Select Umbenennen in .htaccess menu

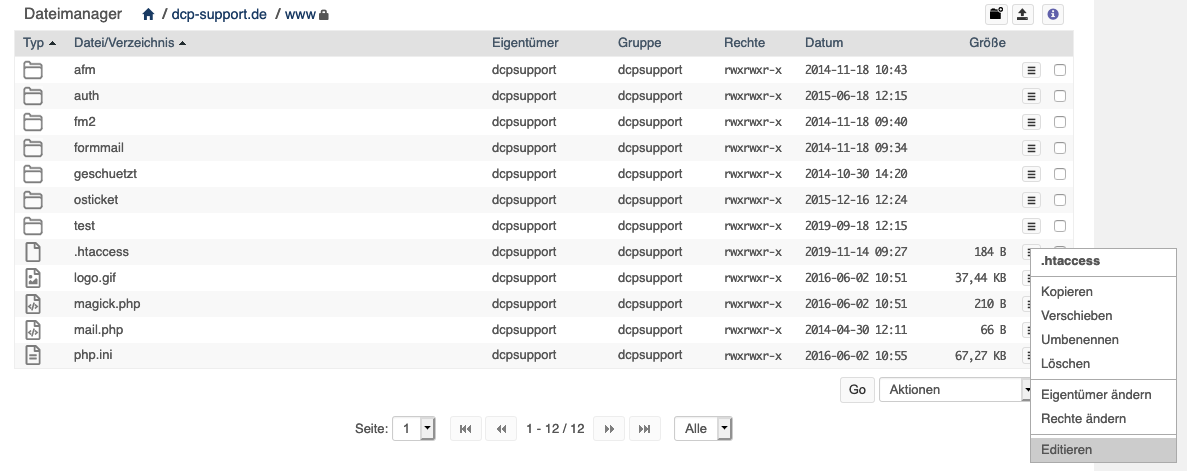coord(1080,340)
